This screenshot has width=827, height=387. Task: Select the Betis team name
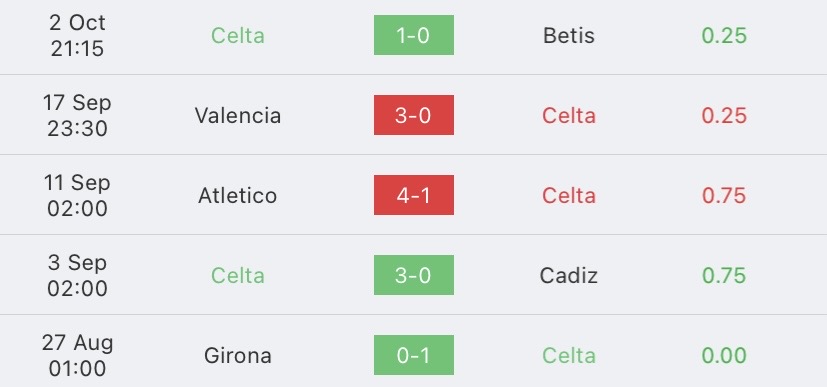coord(569,35)
